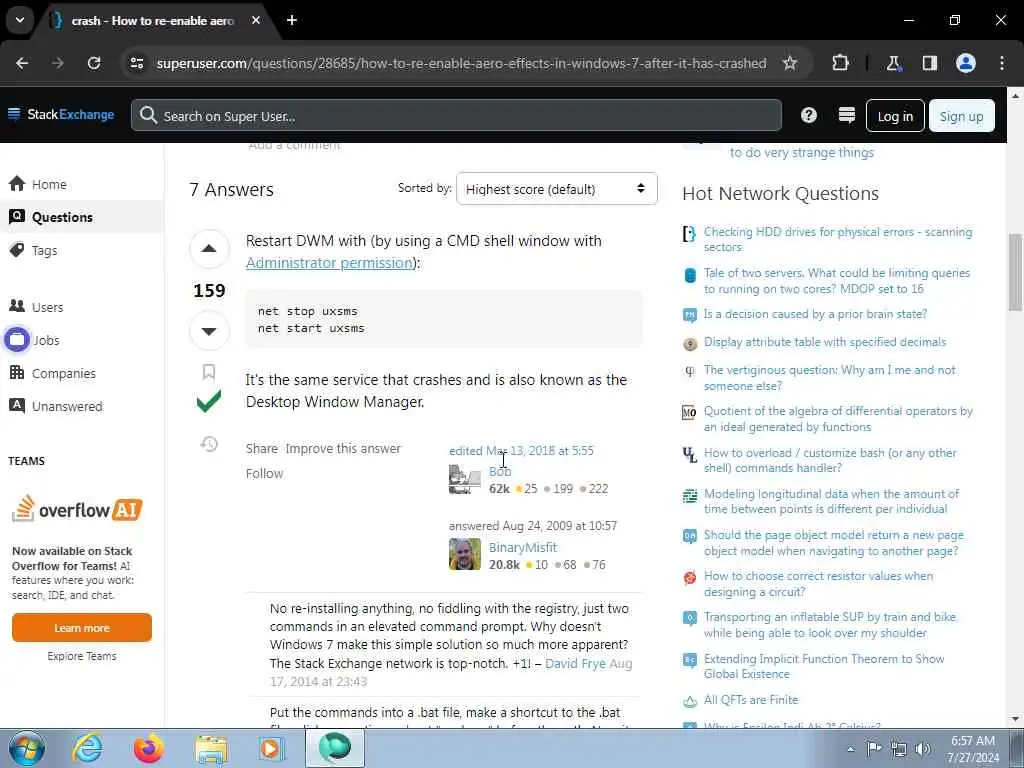
Task: Open the Windows Start menu
Action: [27, 748]
